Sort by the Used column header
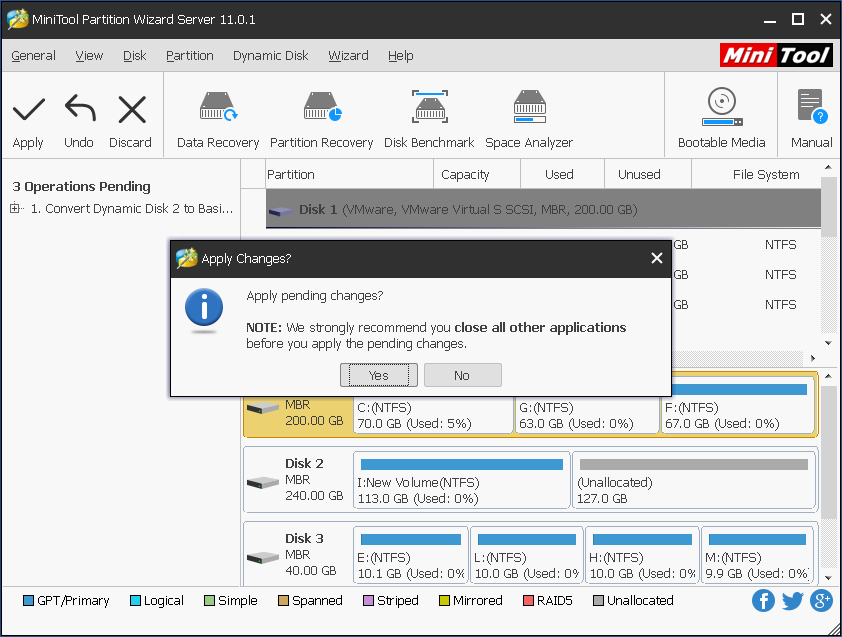Viewport: 842px width, 637px height. [563, 175]
